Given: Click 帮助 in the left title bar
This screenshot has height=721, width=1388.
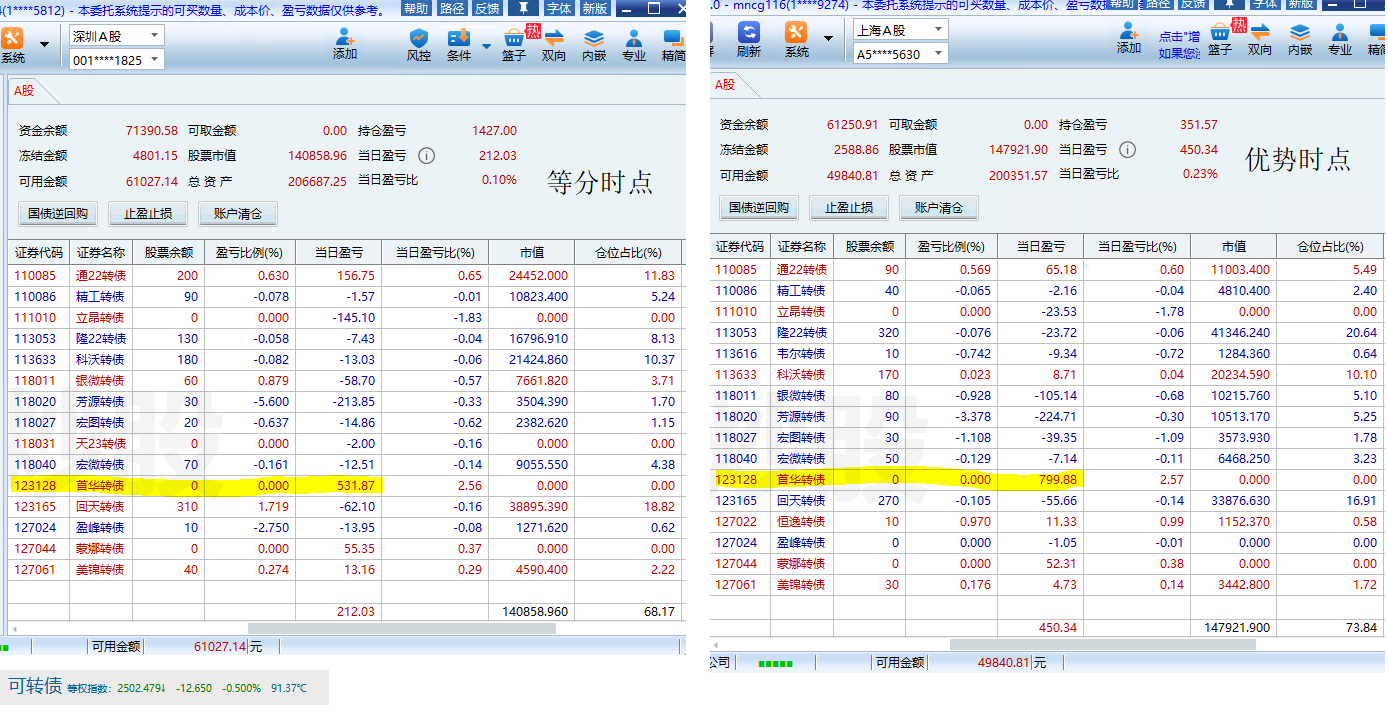Looking at the screenshot, I should coord(416,8).
